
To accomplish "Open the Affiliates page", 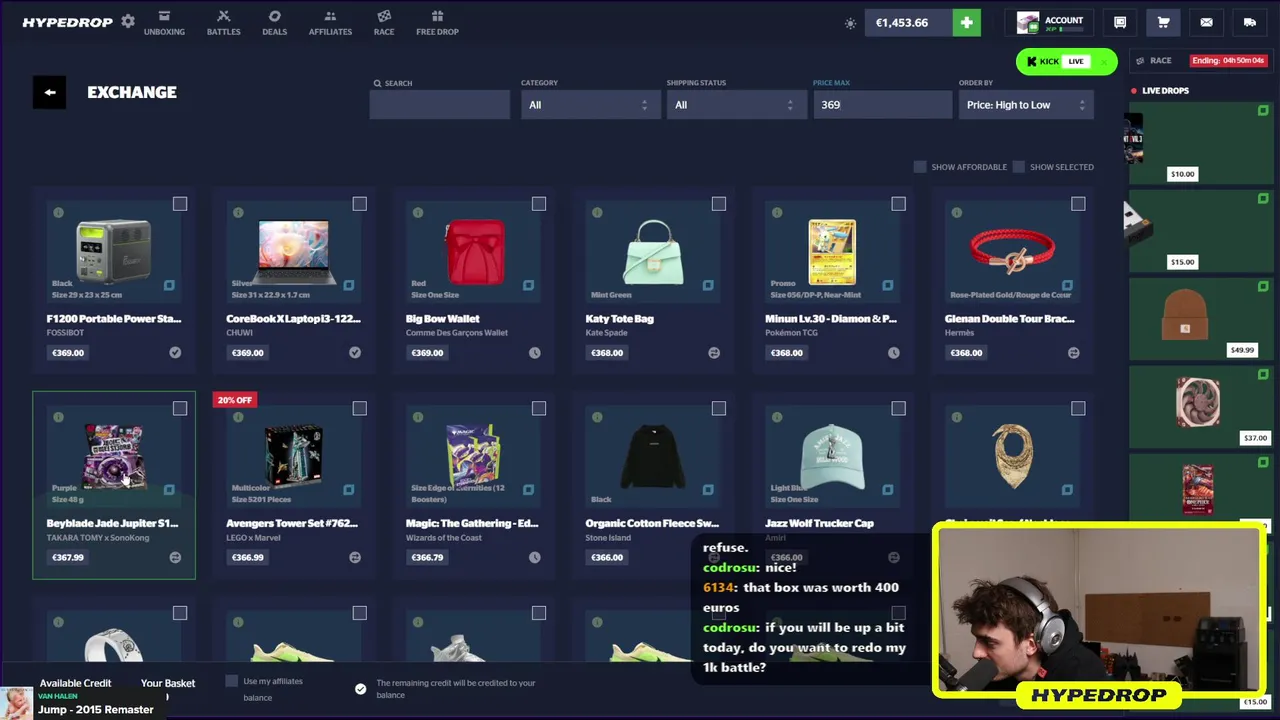I will point(330,23).
